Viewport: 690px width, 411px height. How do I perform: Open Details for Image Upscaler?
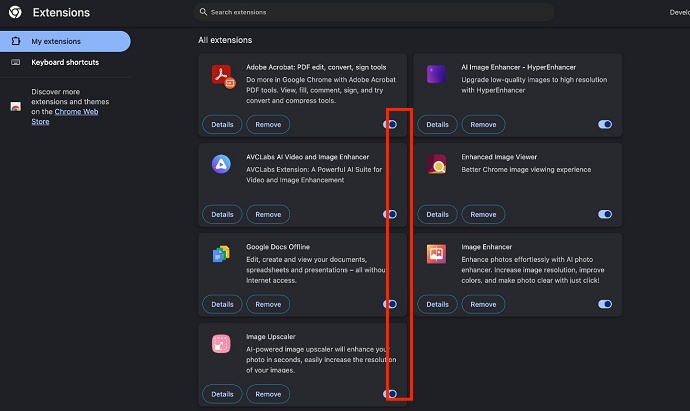click(222, 394)
